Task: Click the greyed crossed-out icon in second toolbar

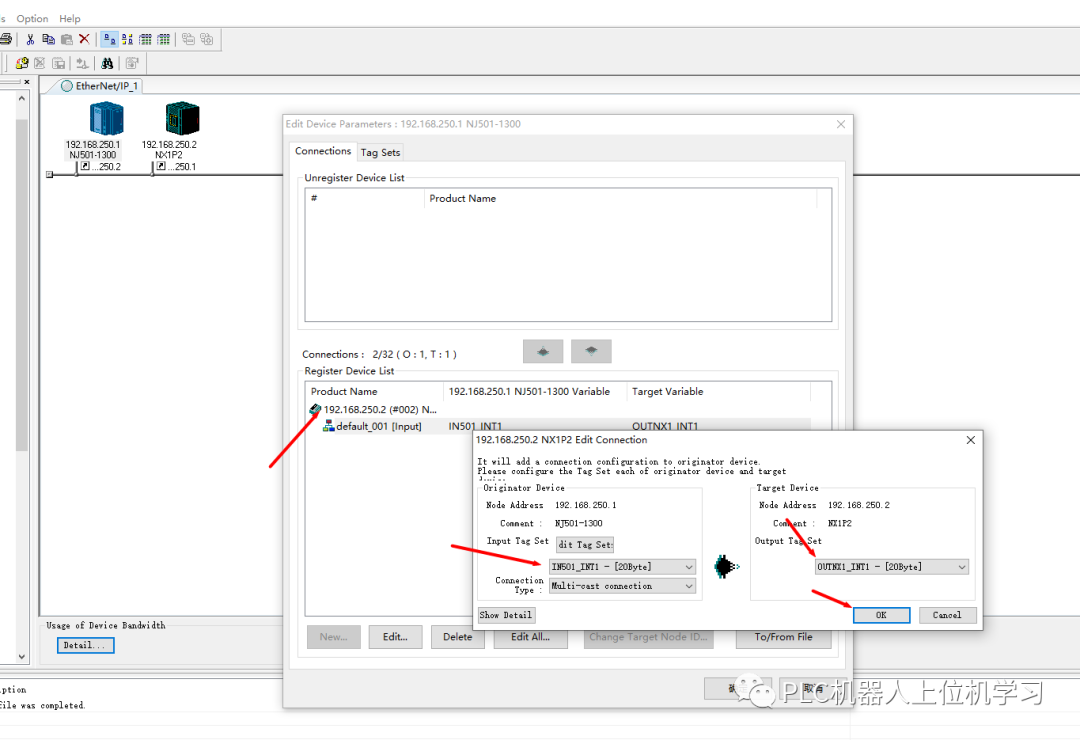Action: (x=40, y=63)
